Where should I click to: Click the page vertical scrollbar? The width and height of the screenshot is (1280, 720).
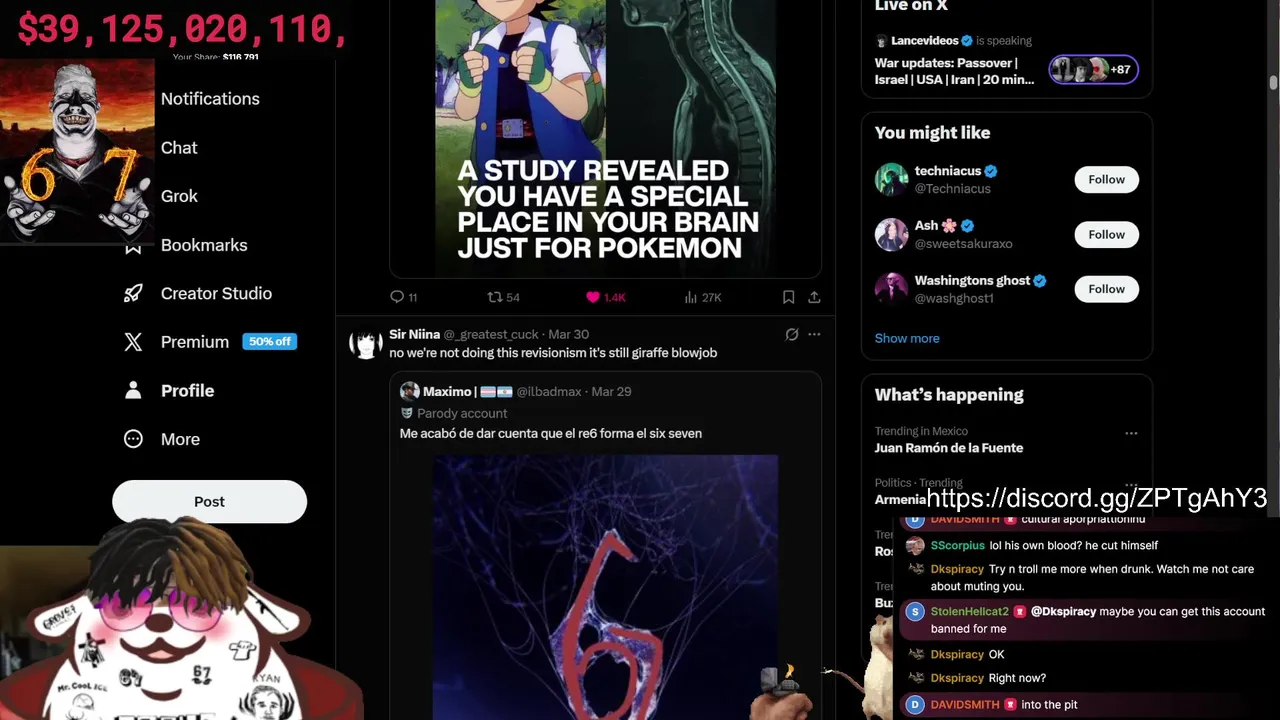click(1273, 82)
